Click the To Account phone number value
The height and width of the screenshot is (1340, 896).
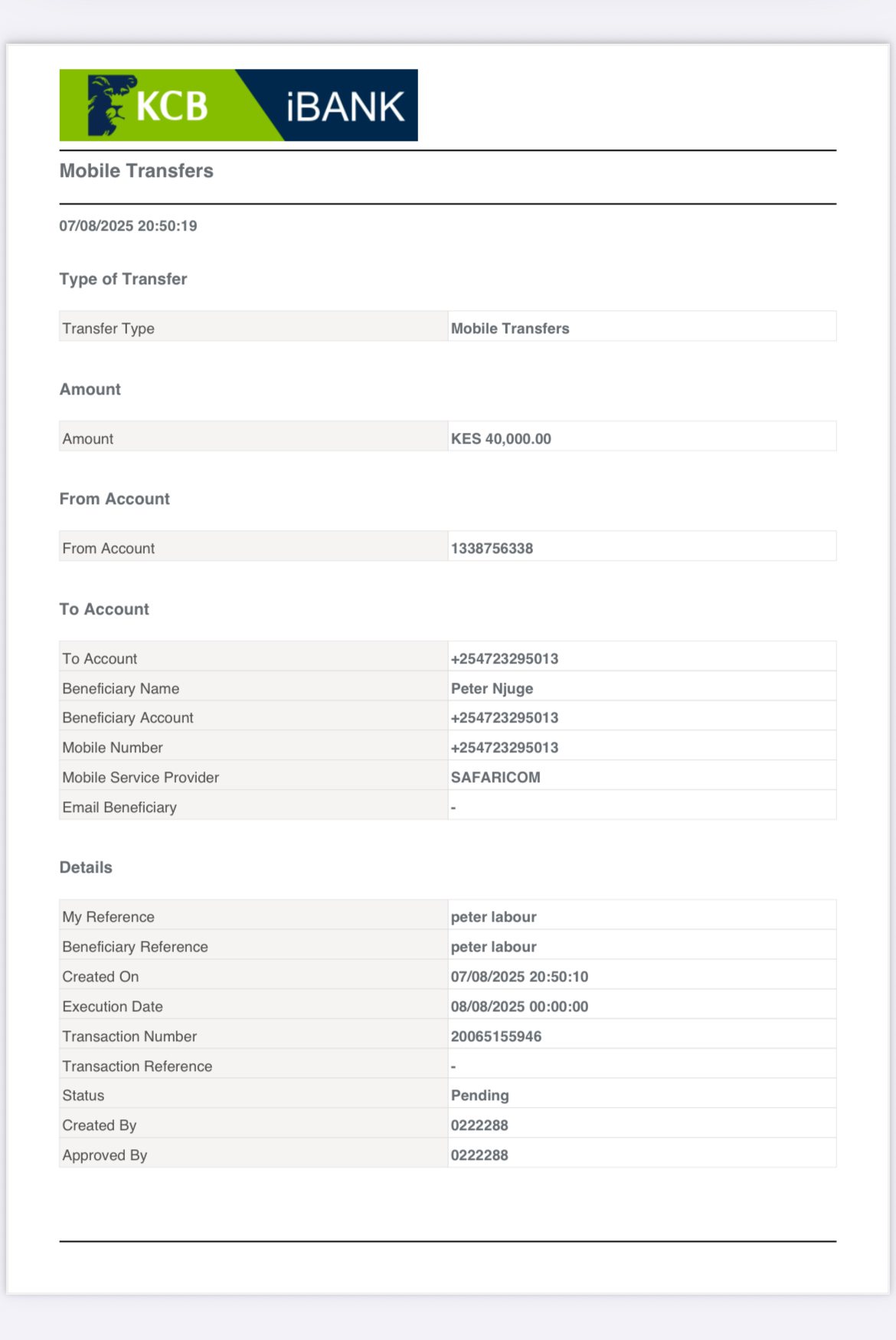tap(505, 659)
